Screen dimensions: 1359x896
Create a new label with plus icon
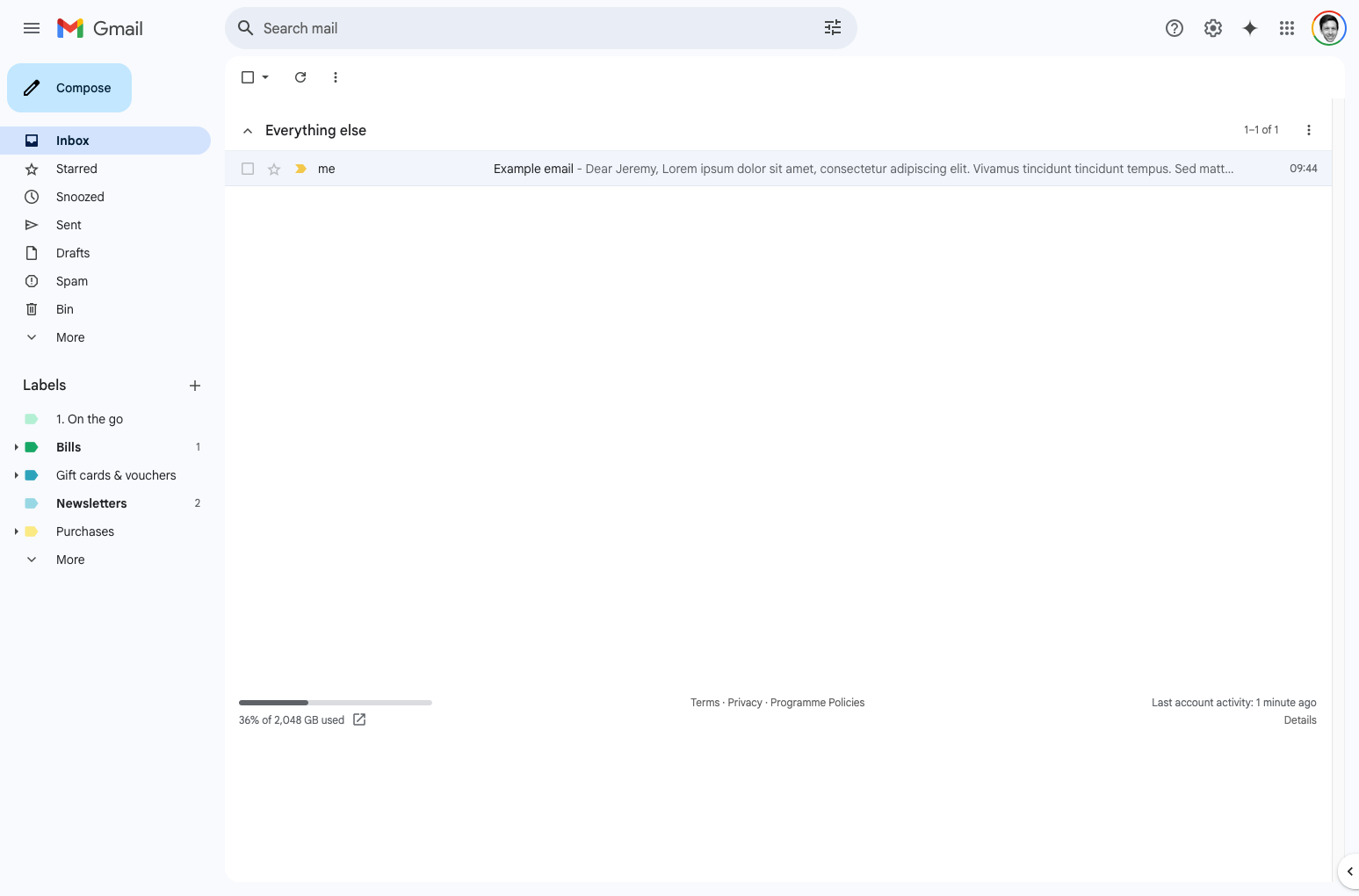195,386
